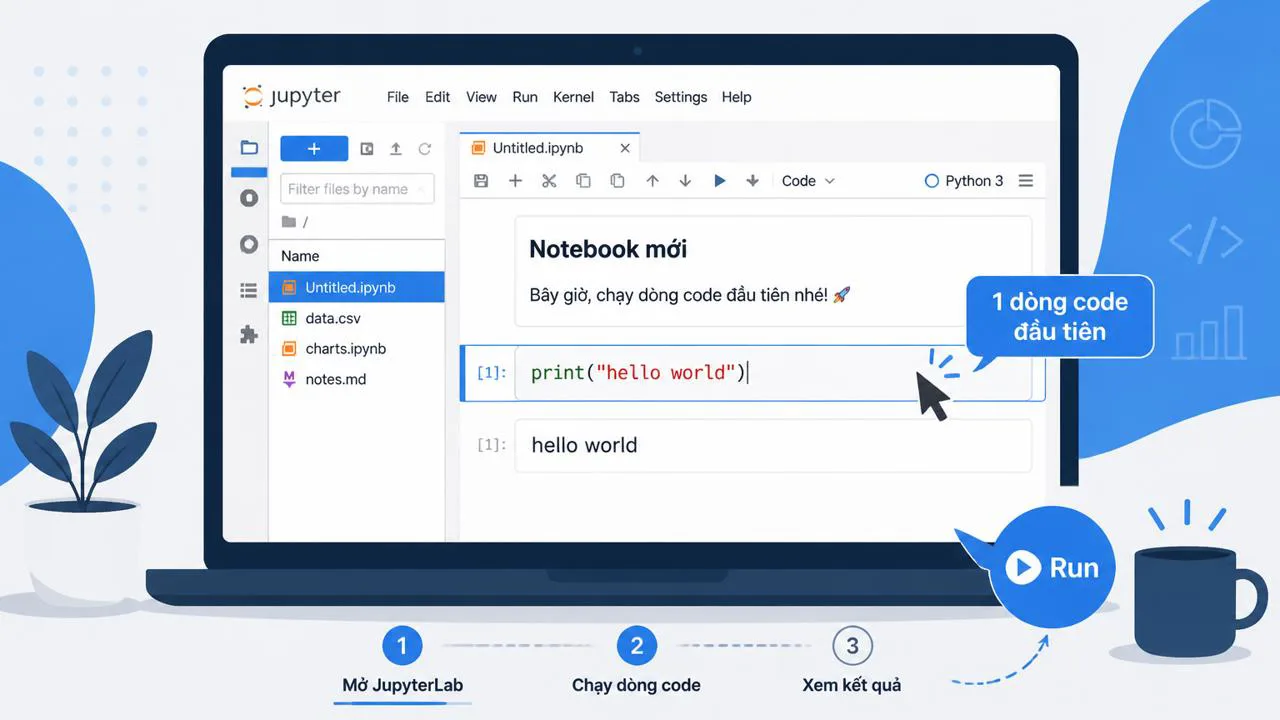Sort files by the Name column header
The width and height of the screenshot is (1280, 720).
pyautogui.click(x=300, y=256)
